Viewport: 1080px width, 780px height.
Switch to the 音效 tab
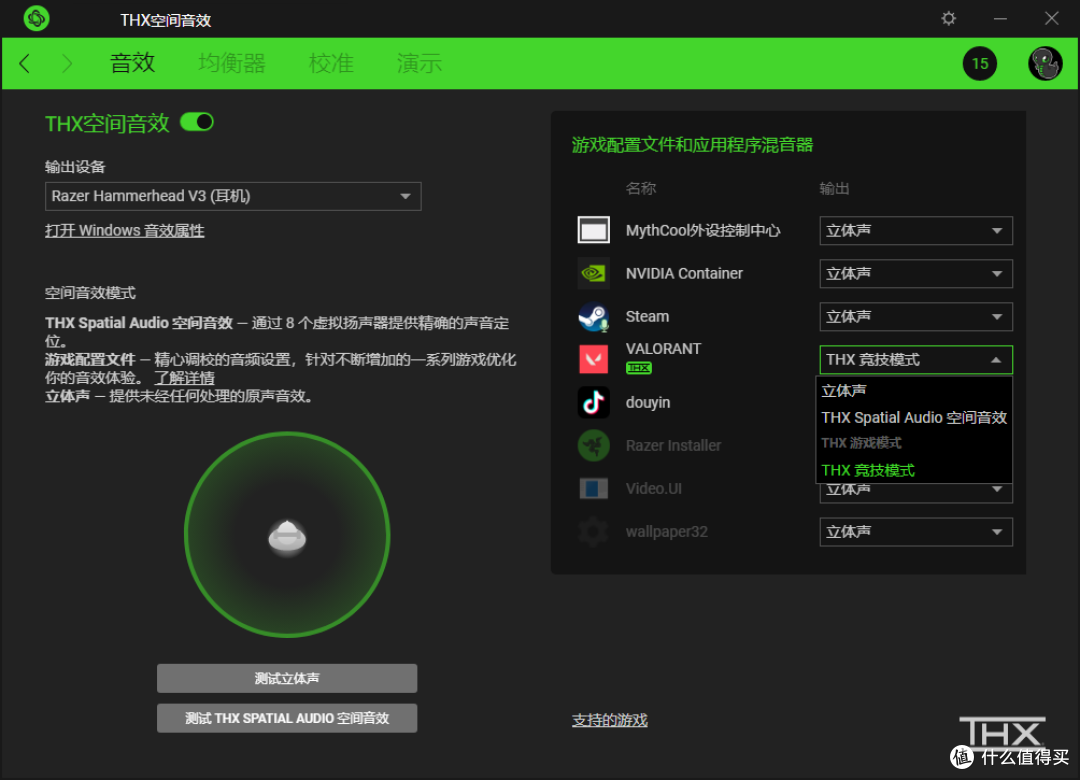point(132,63)
